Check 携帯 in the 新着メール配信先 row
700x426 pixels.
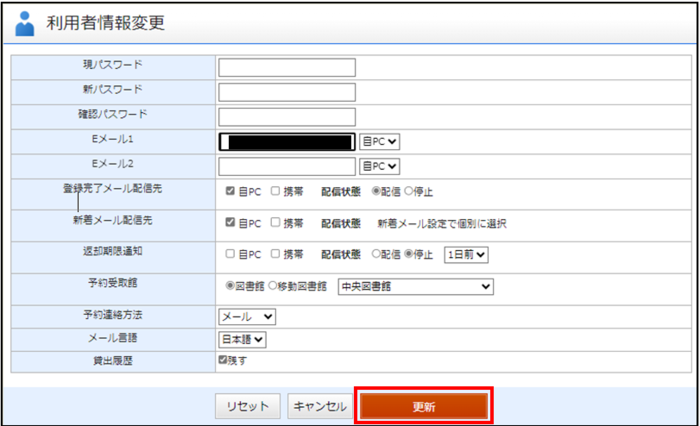tap(275, 223)
